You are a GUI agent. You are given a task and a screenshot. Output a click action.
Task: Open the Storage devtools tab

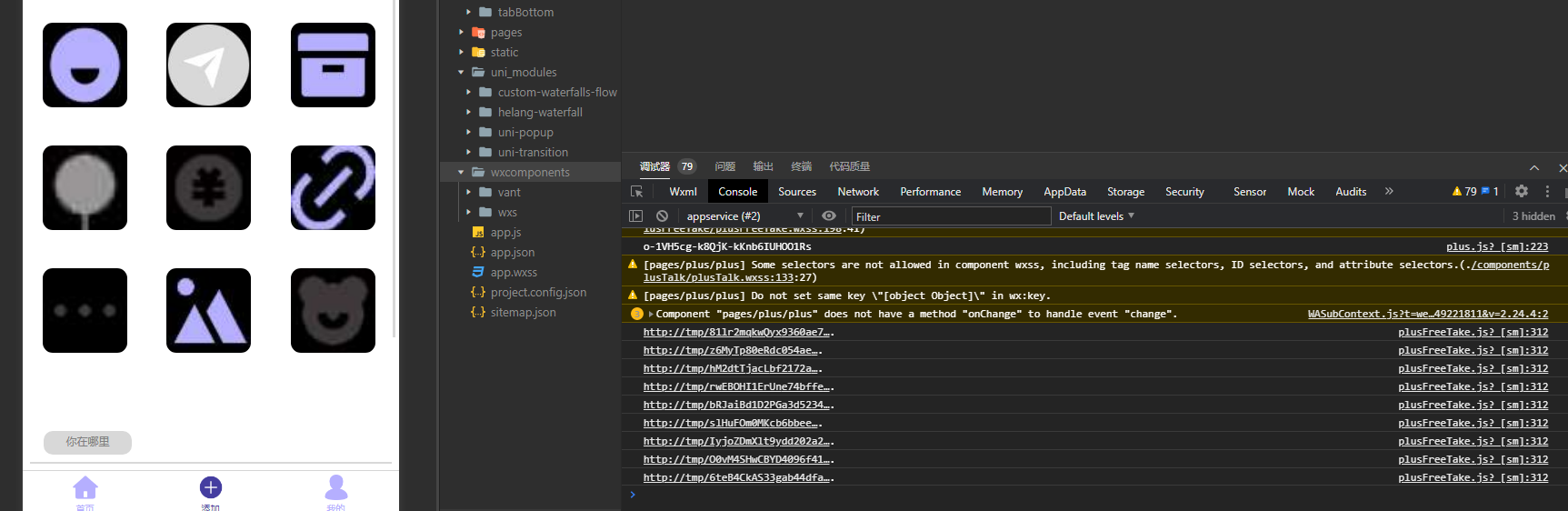tap(1125, 191)
